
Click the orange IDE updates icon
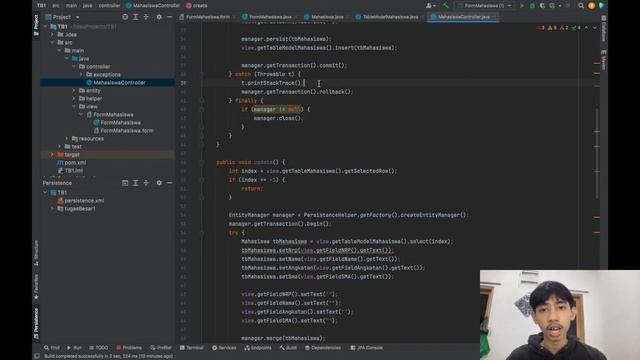pos(591,6)
